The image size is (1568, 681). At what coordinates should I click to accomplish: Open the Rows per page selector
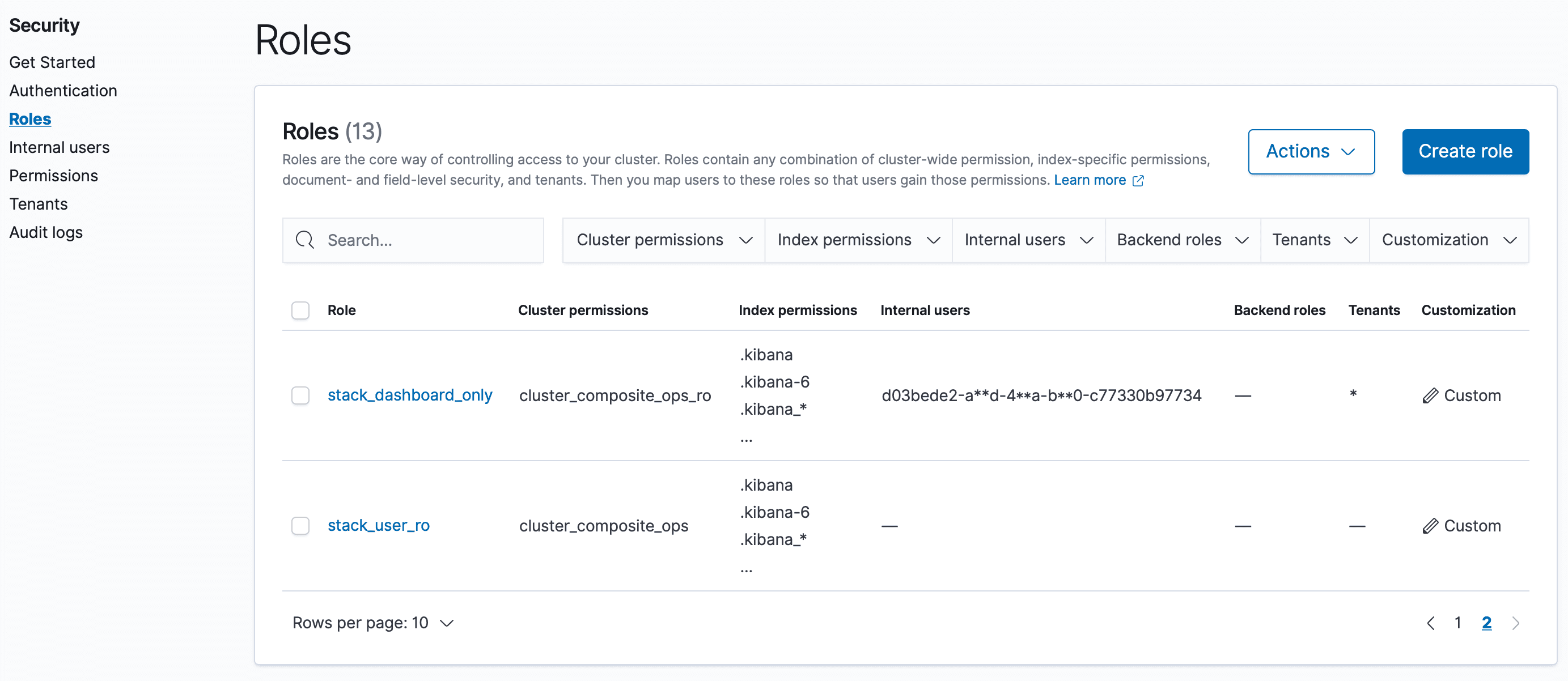[372, 623]
